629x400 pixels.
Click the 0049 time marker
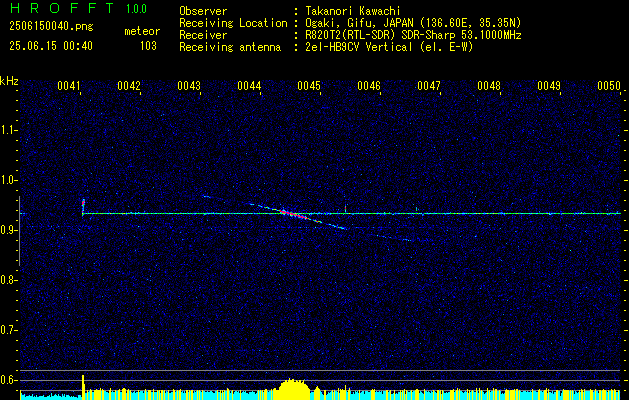tap(549, 85)
